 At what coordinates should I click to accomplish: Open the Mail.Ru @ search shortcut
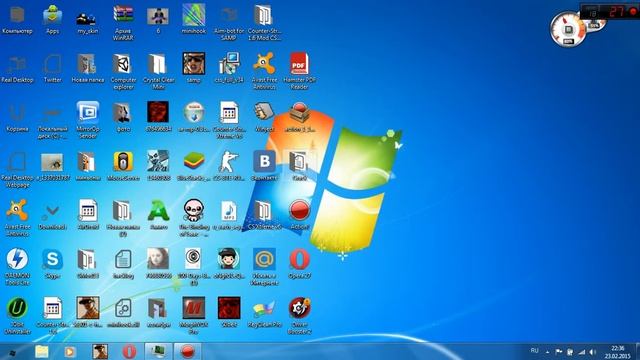[x=264, y=268]
